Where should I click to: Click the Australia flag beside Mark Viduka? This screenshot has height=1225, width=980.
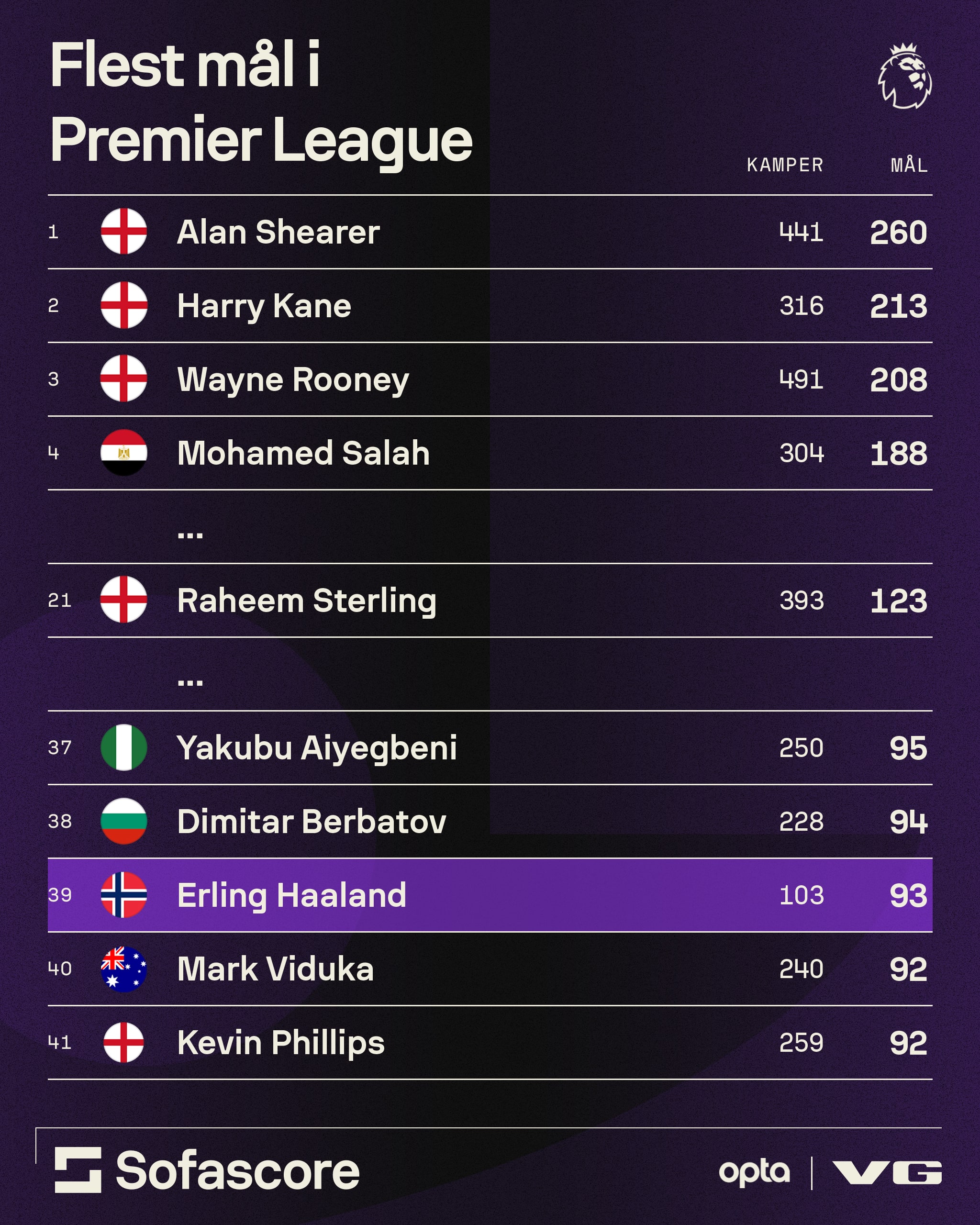pyautogui.click(x=124, y=969)
